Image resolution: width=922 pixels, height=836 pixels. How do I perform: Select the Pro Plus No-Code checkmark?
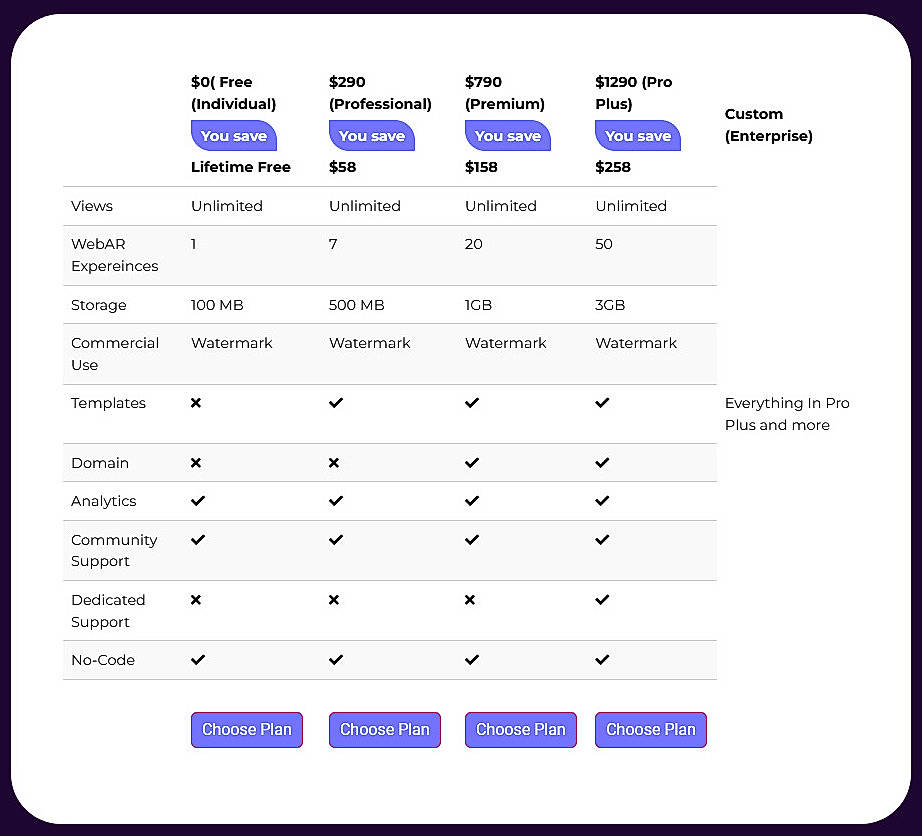coord(602,660)
